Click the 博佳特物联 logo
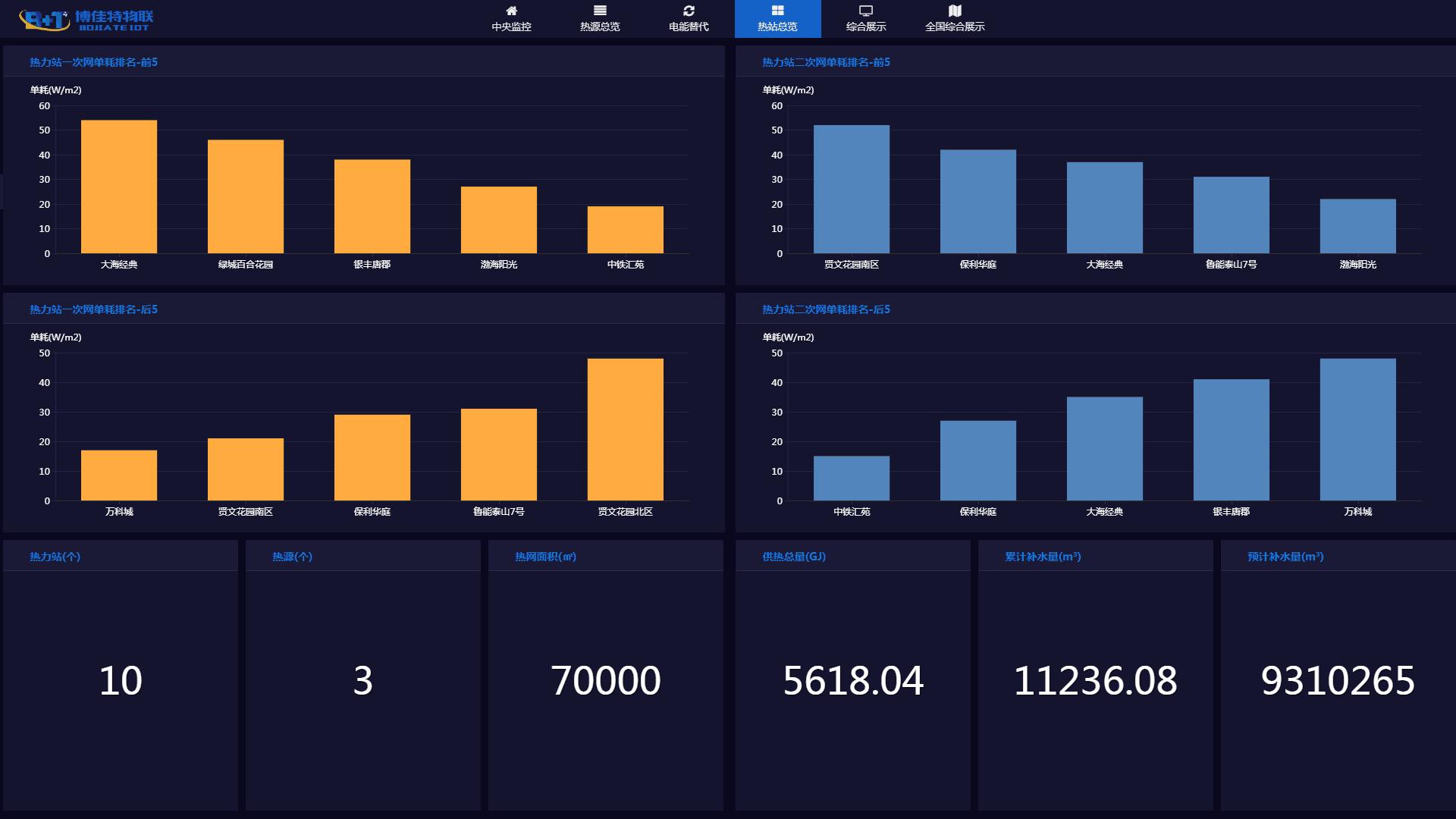1456x819 pixels. [x=86, y=20]
